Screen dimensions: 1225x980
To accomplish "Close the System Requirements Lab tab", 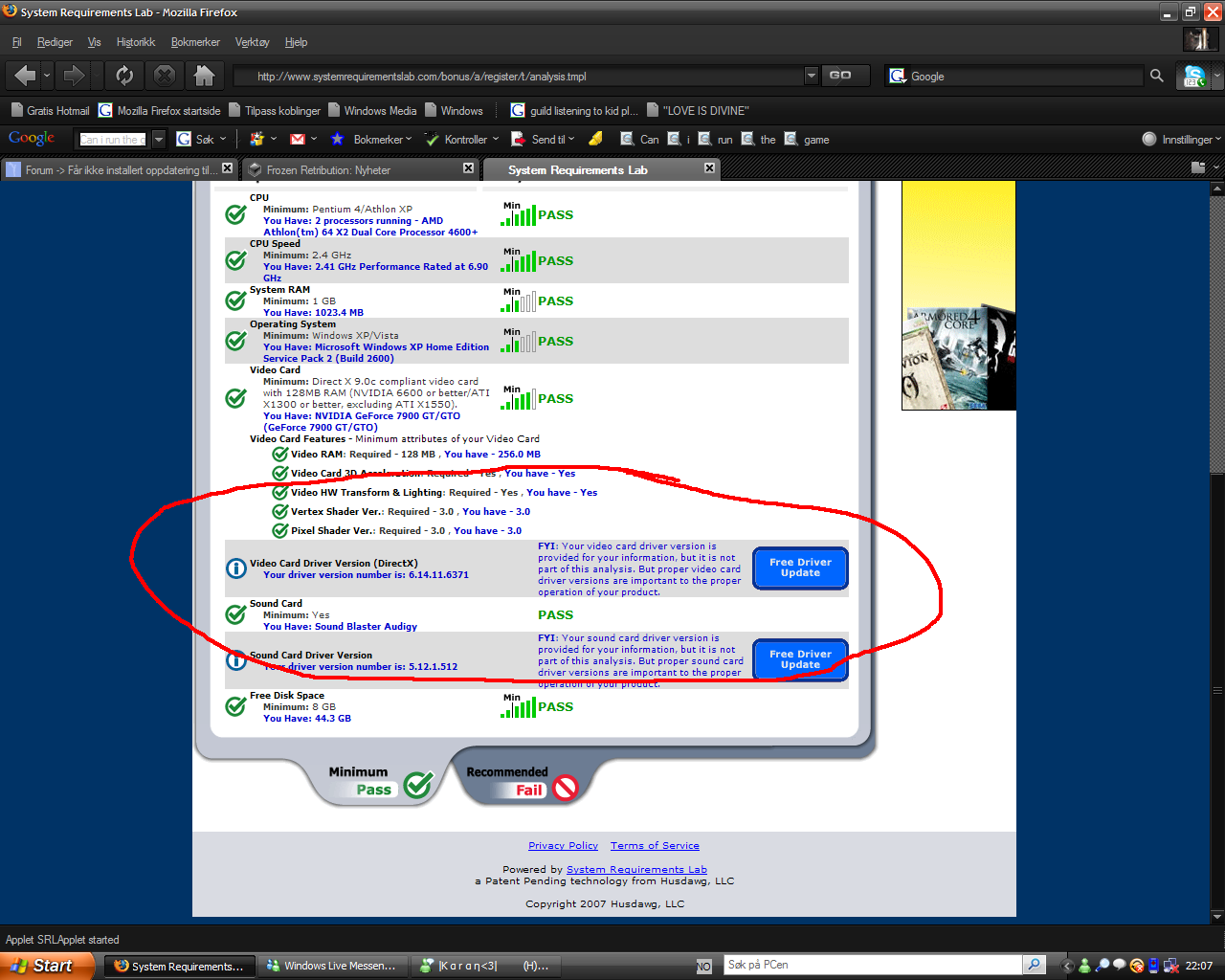I will 709,167.
